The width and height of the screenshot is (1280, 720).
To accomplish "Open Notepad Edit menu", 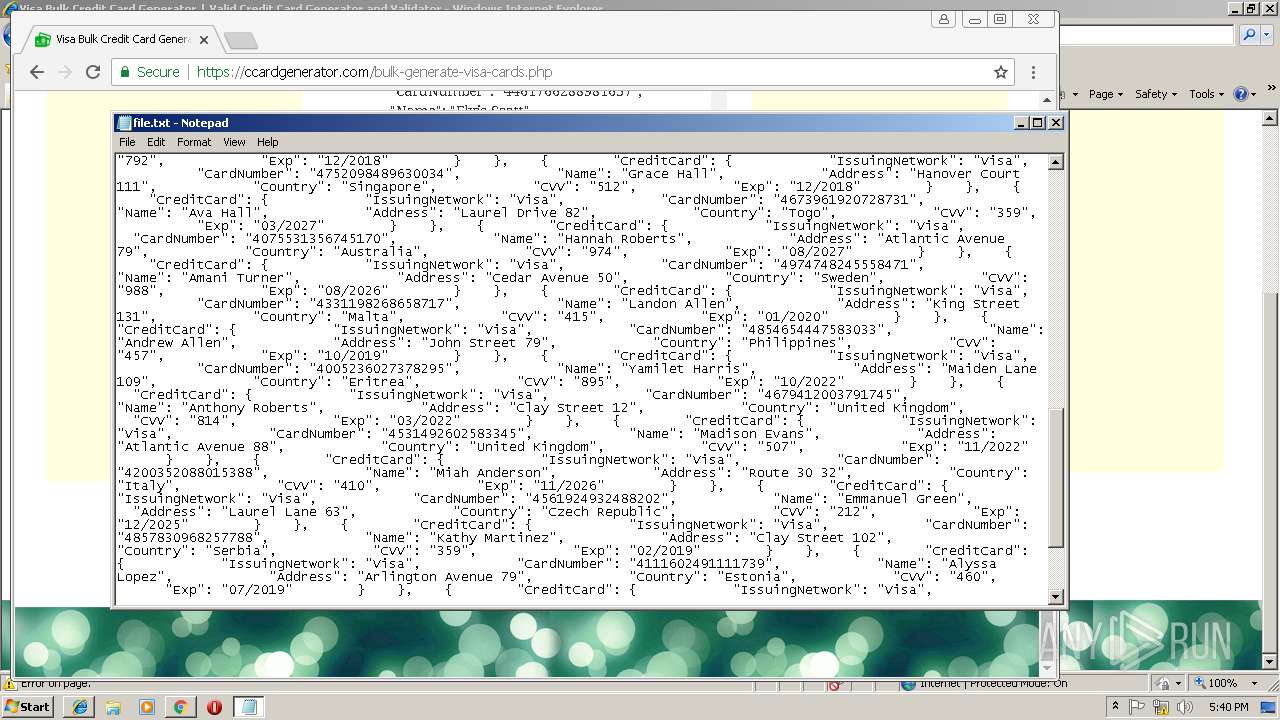I will pos(156,142).
